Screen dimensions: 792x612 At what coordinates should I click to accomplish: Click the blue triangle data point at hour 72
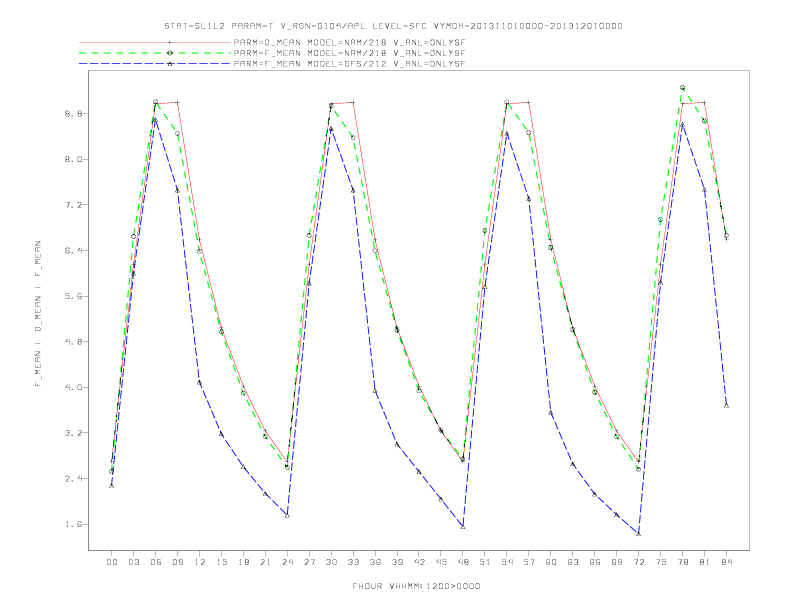click(638, 534)
